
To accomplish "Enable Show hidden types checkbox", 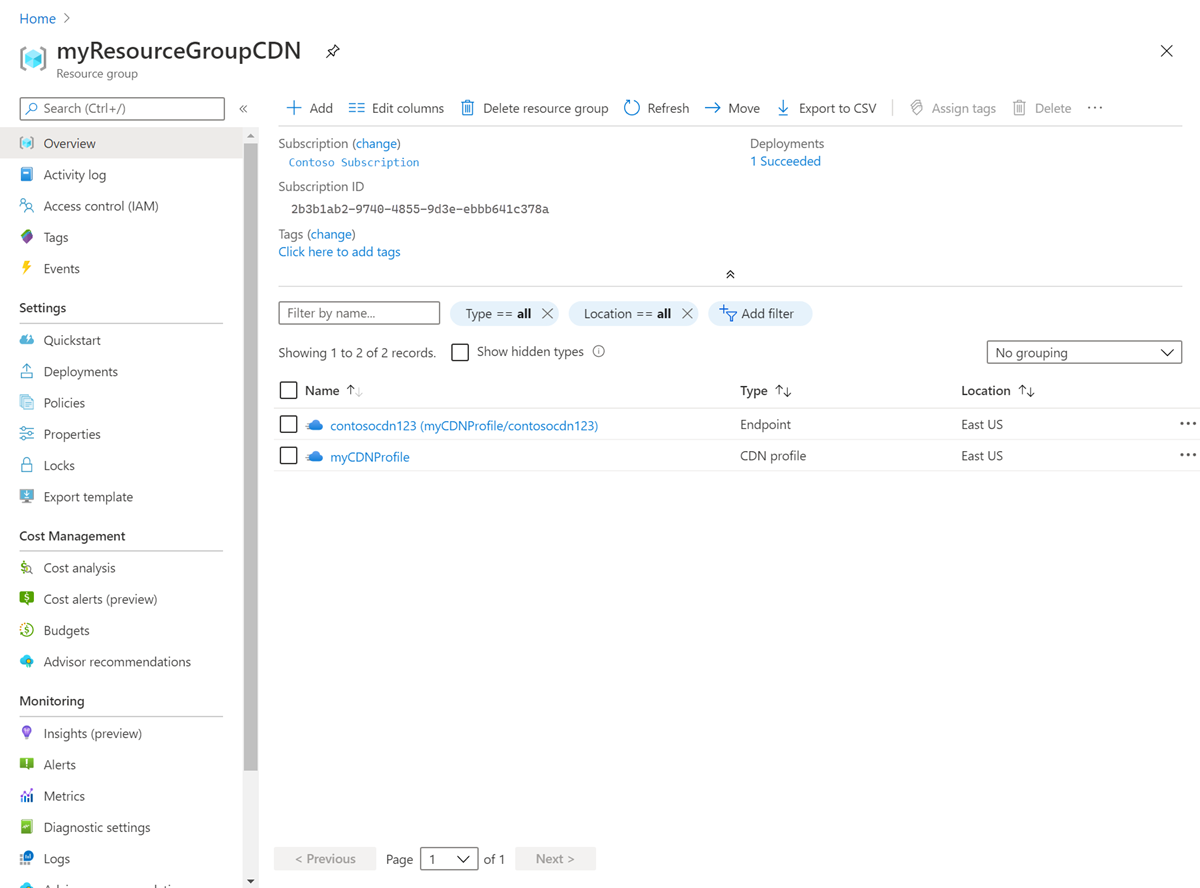I will [x=460, y=352].
